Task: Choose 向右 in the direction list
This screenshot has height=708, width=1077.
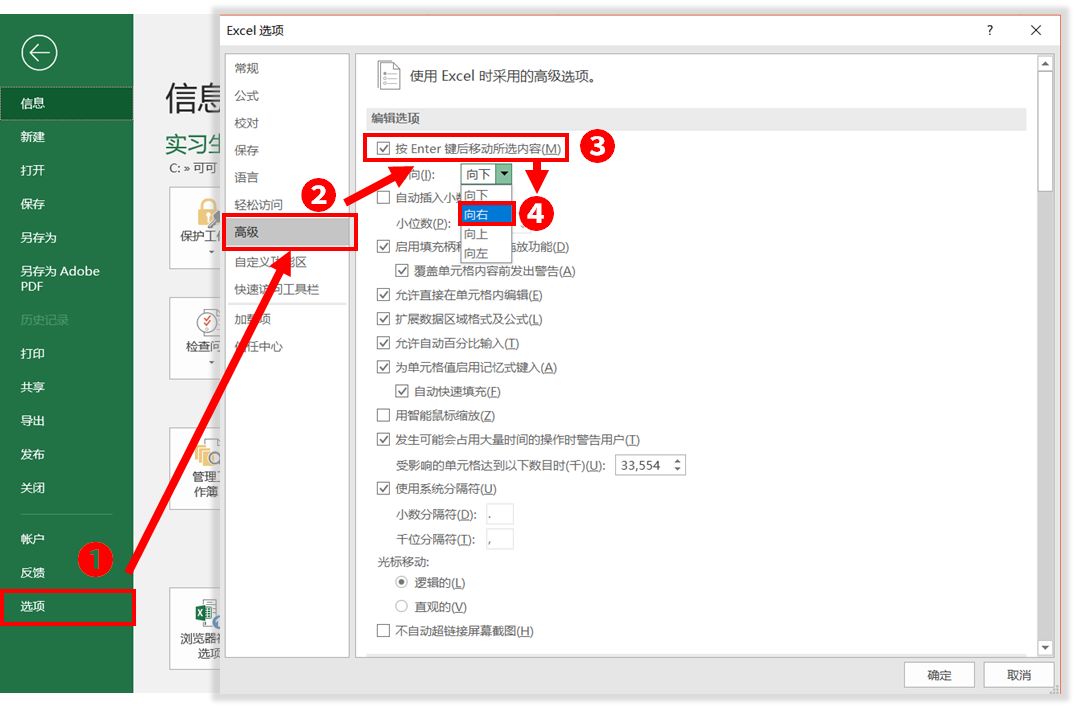Action: (x=486, y=214)
